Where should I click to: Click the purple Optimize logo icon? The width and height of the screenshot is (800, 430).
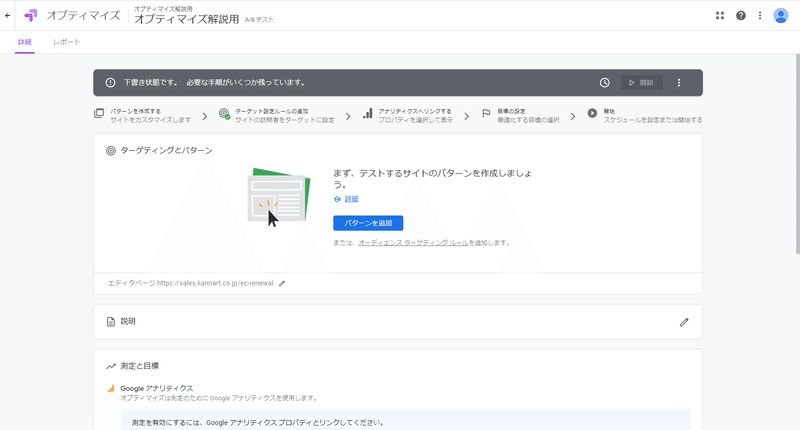click(31, 15)
